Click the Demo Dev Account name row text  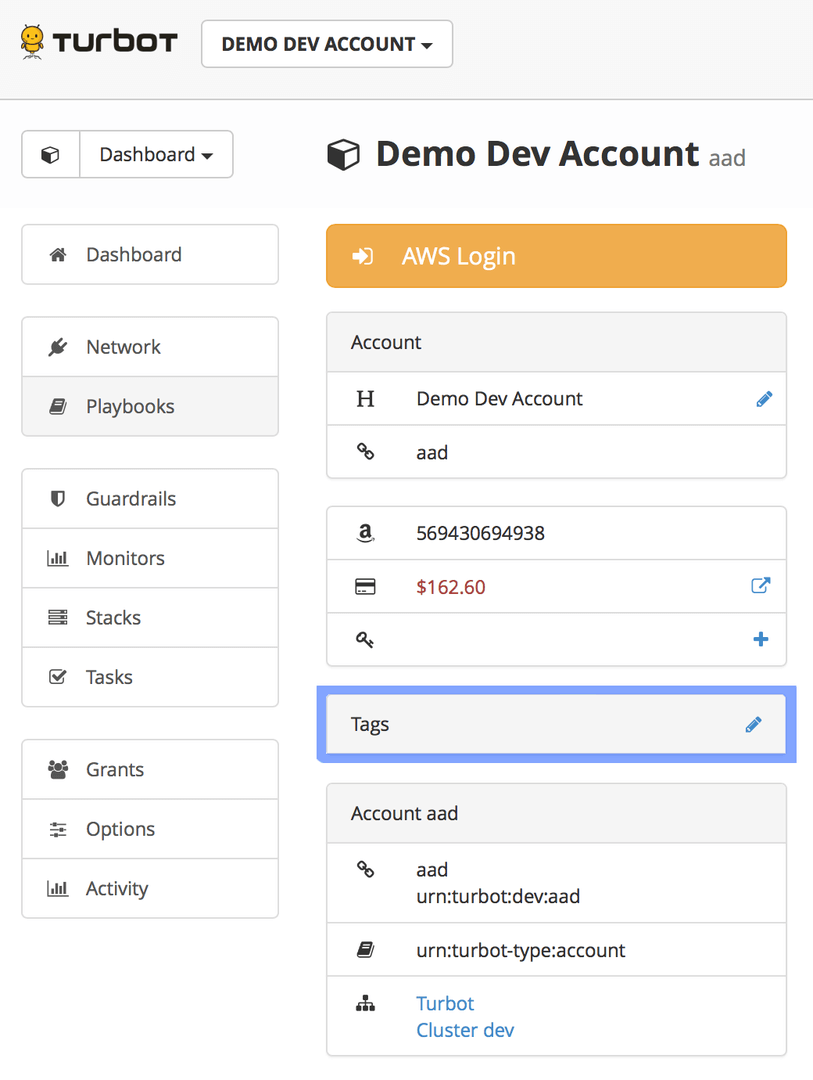tap(500, 399)
